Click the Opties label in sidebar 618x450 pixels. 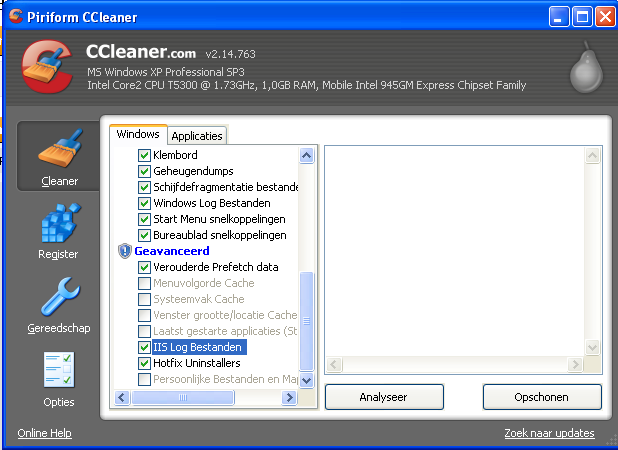[x=59, y=402]
